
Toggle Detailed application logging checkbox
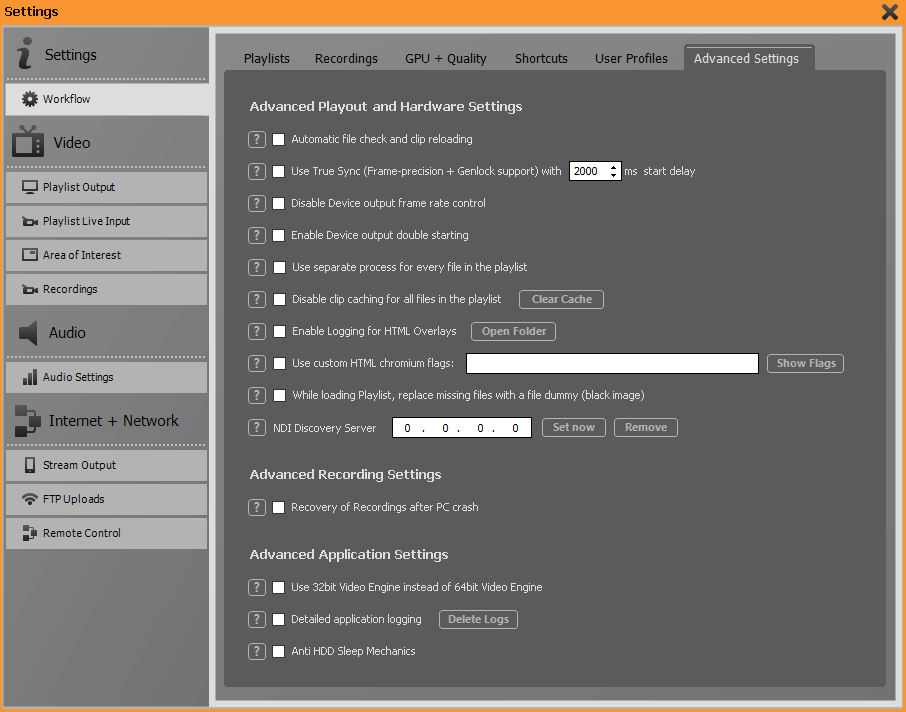pos(279,620)
